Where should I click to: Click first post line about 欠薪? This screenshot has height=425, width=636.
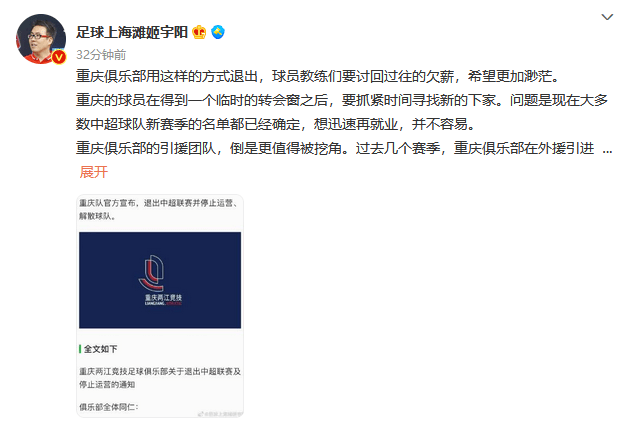[x=318, y=76]
